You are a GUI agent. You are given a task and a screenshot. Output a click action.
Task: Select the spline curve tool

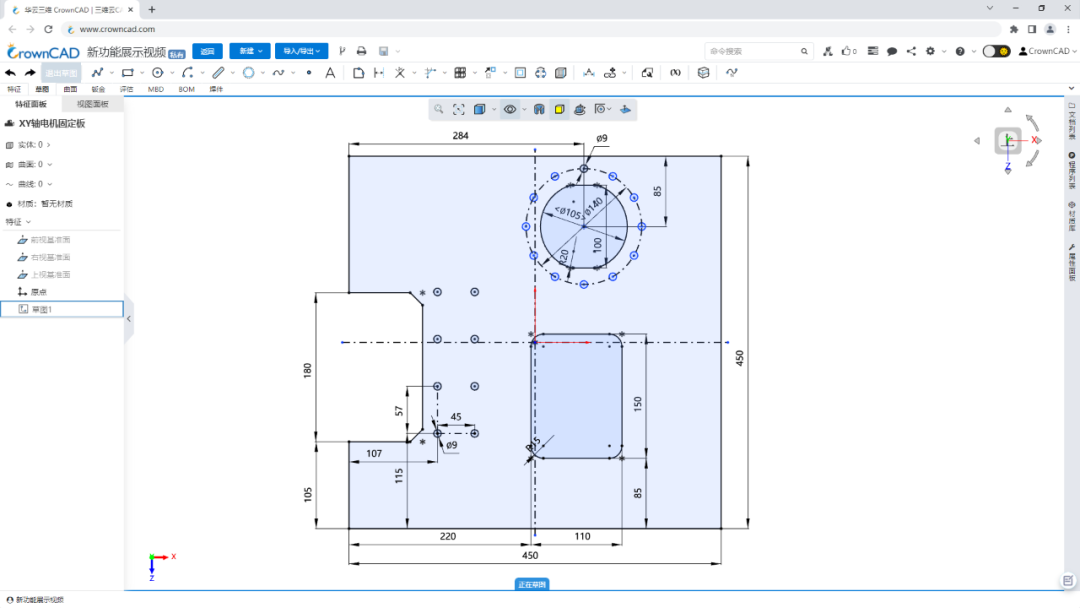coord(278,72)
